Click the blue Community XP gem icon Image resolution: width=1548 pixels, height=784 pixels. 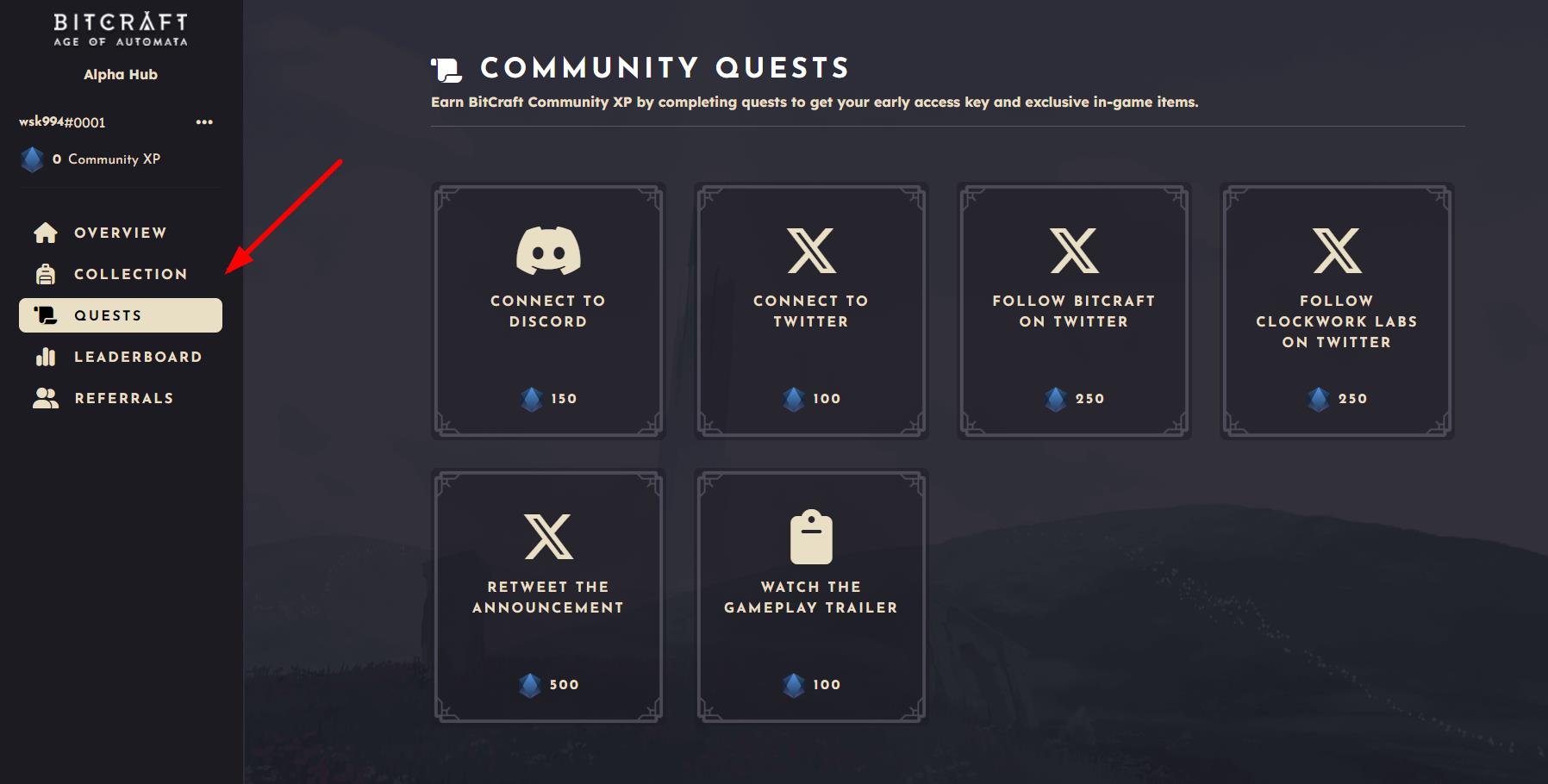pyautogui.click(x=33, y=159)
